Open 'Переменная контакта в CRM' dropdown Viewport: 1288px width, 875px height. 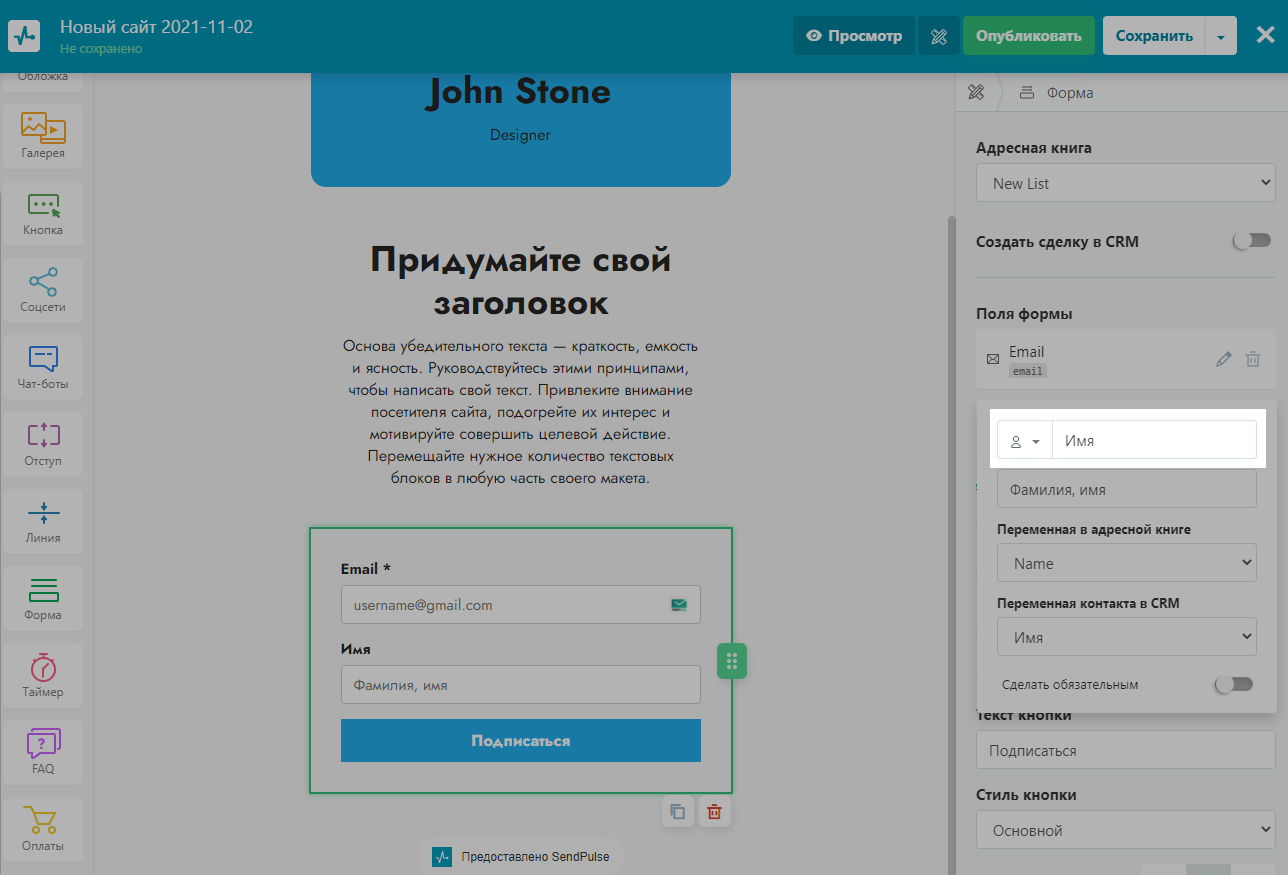tap(1126, 637)
